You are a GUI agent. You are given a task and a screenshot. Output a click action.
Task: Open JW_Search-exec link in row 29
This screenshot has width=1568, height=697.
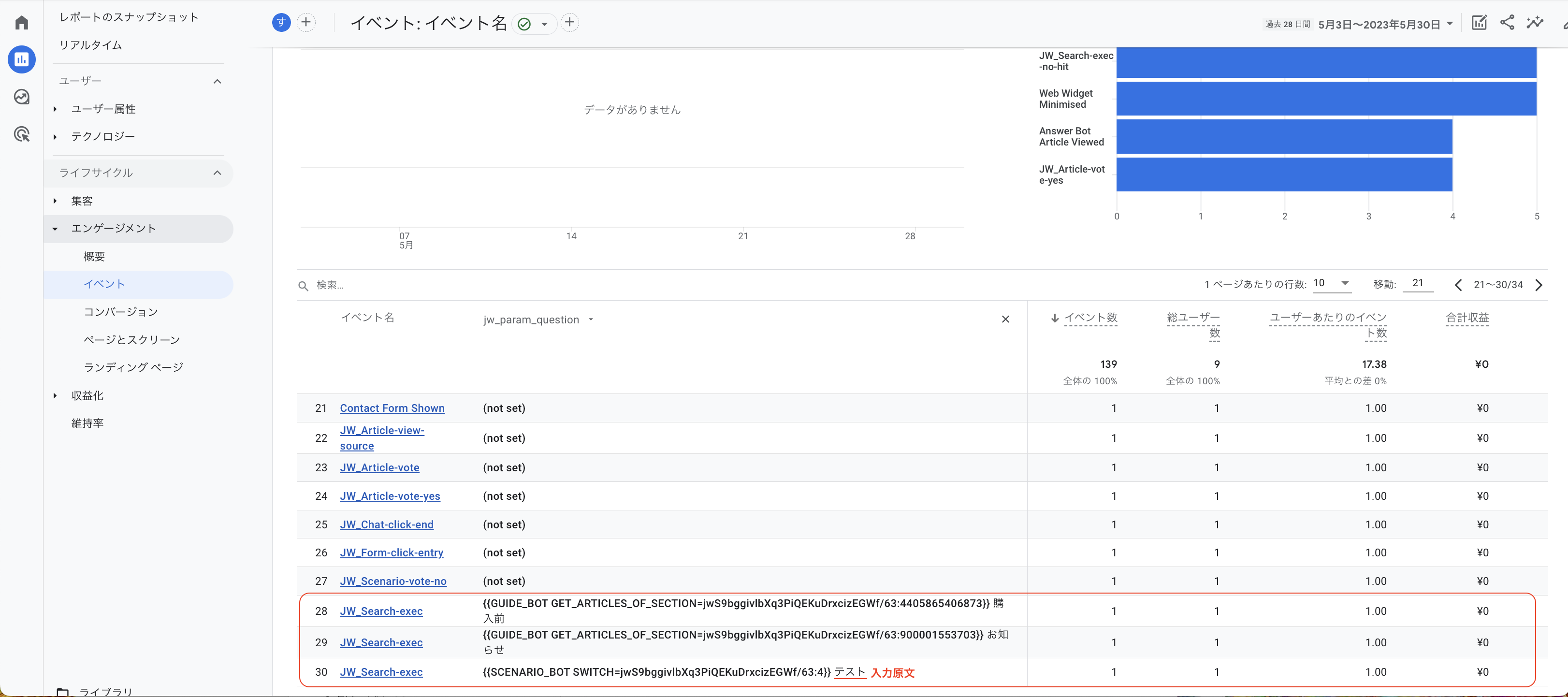click(x=381, y=642)
